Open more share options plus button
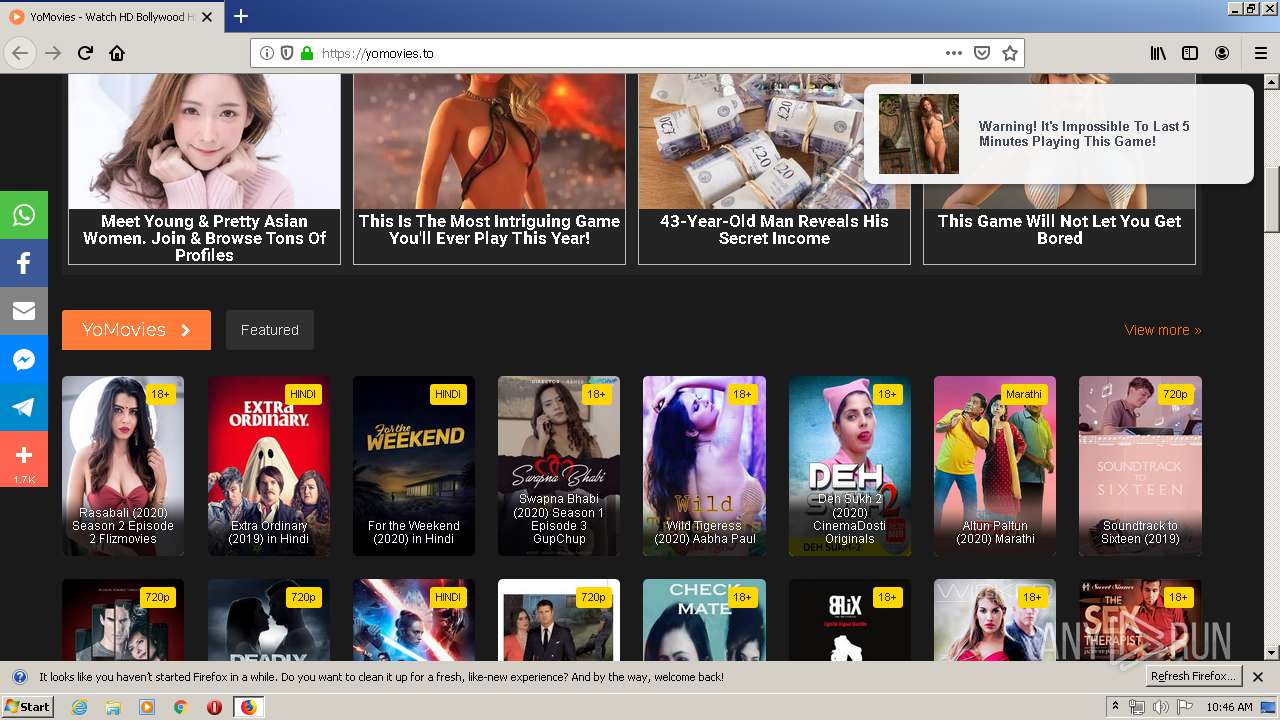 (24, 459)
